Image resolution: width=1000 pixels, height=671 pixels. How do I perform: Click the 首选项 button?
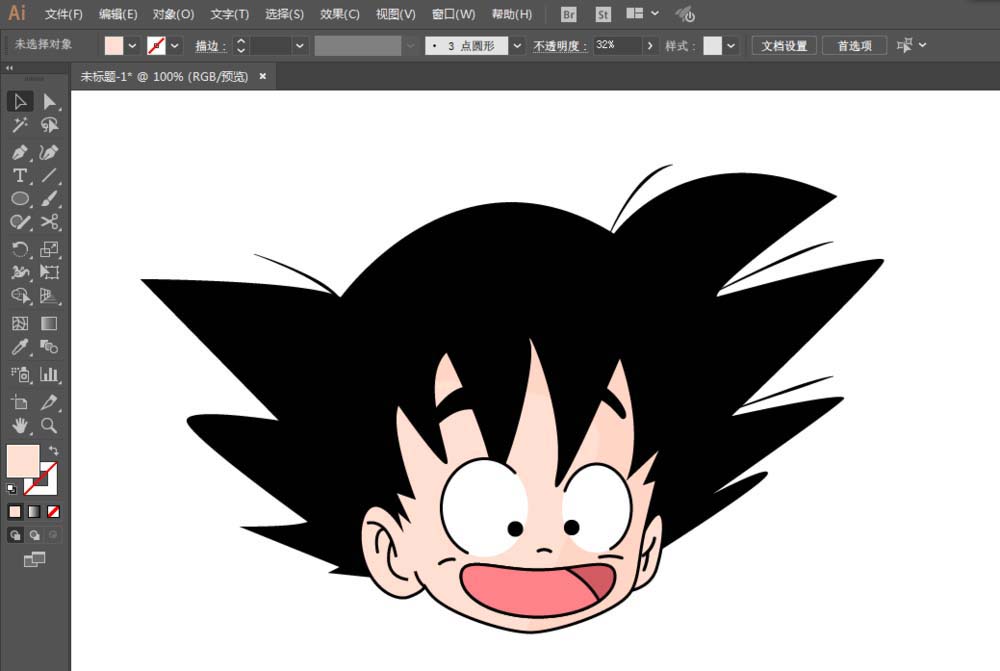click(x=855, y=46)
